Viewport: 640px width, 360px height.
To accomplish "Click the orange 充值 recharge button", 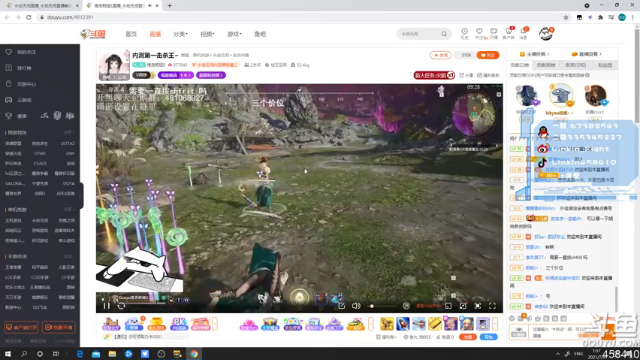I will tap(468, 337).
